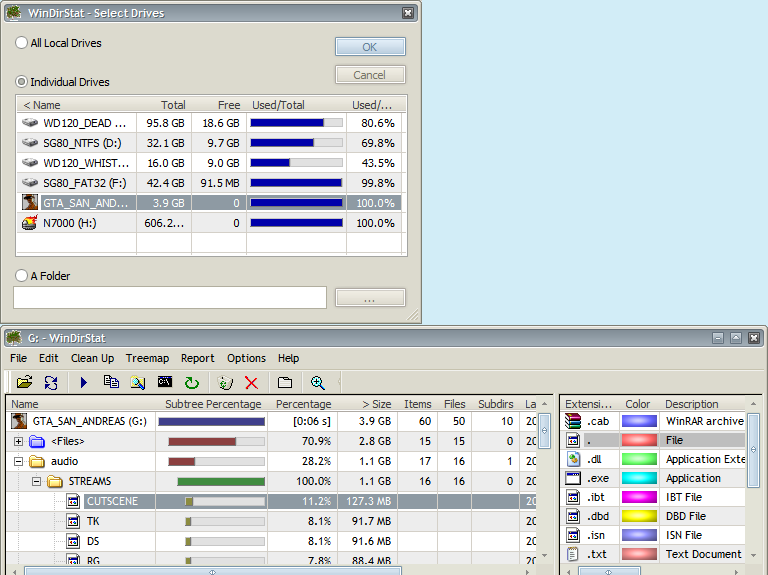Click the Open folder toolbar icon
Screen dimensions: 768x575
click(x=24, y=382)
